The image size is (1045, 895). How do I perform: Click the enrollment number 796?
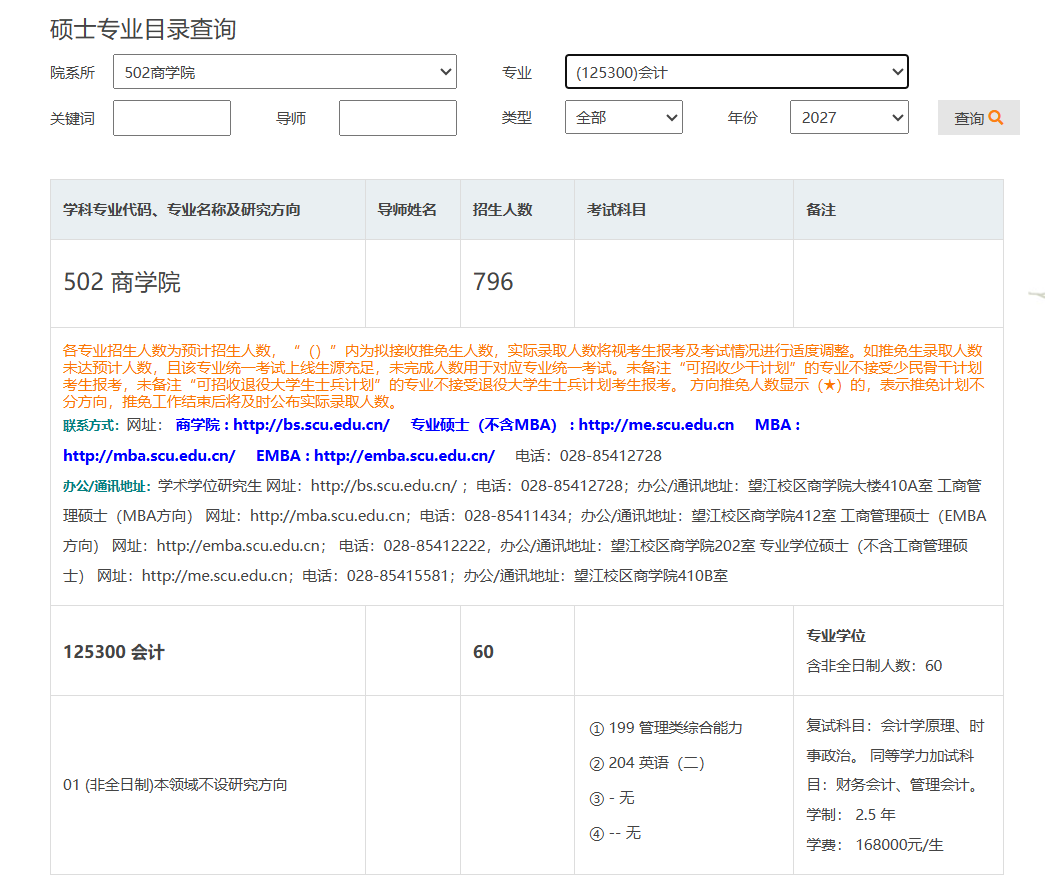pos(493,282)
